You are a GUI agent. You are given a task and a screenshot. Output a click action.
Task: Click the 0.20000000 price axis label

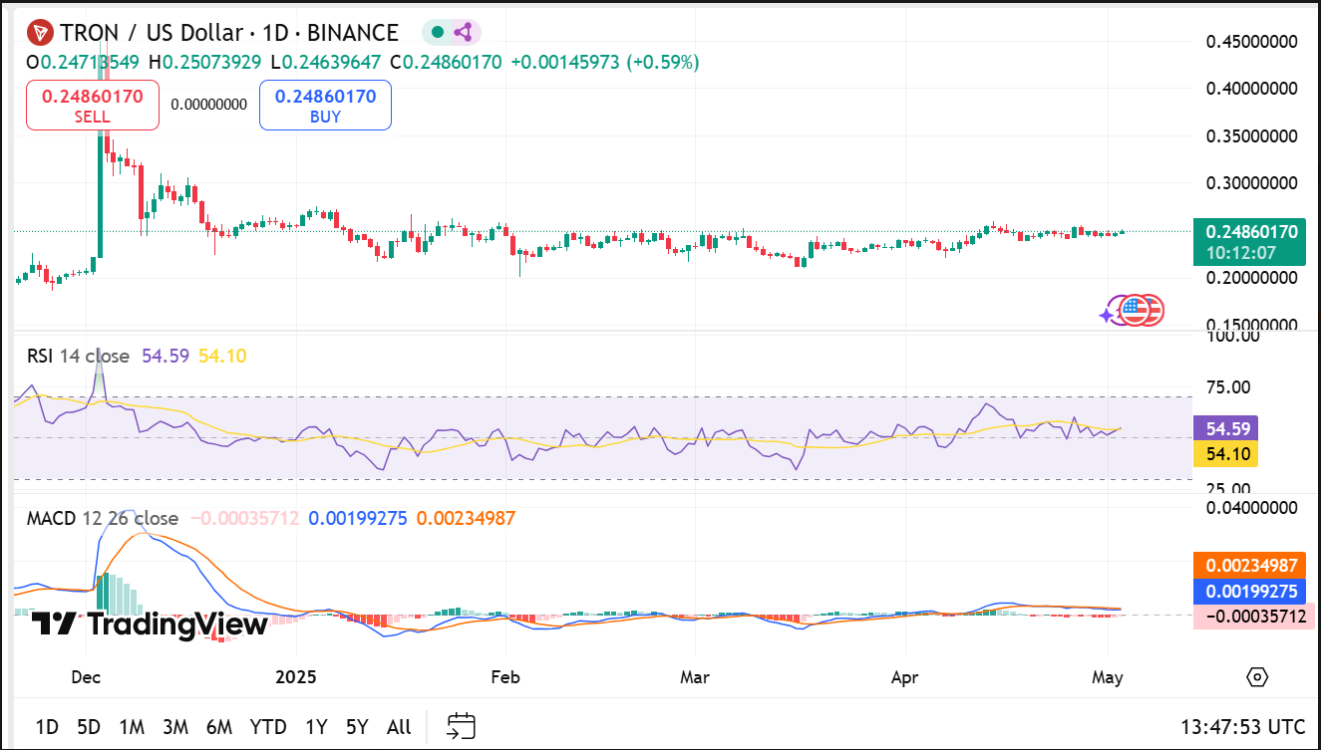1251,279
